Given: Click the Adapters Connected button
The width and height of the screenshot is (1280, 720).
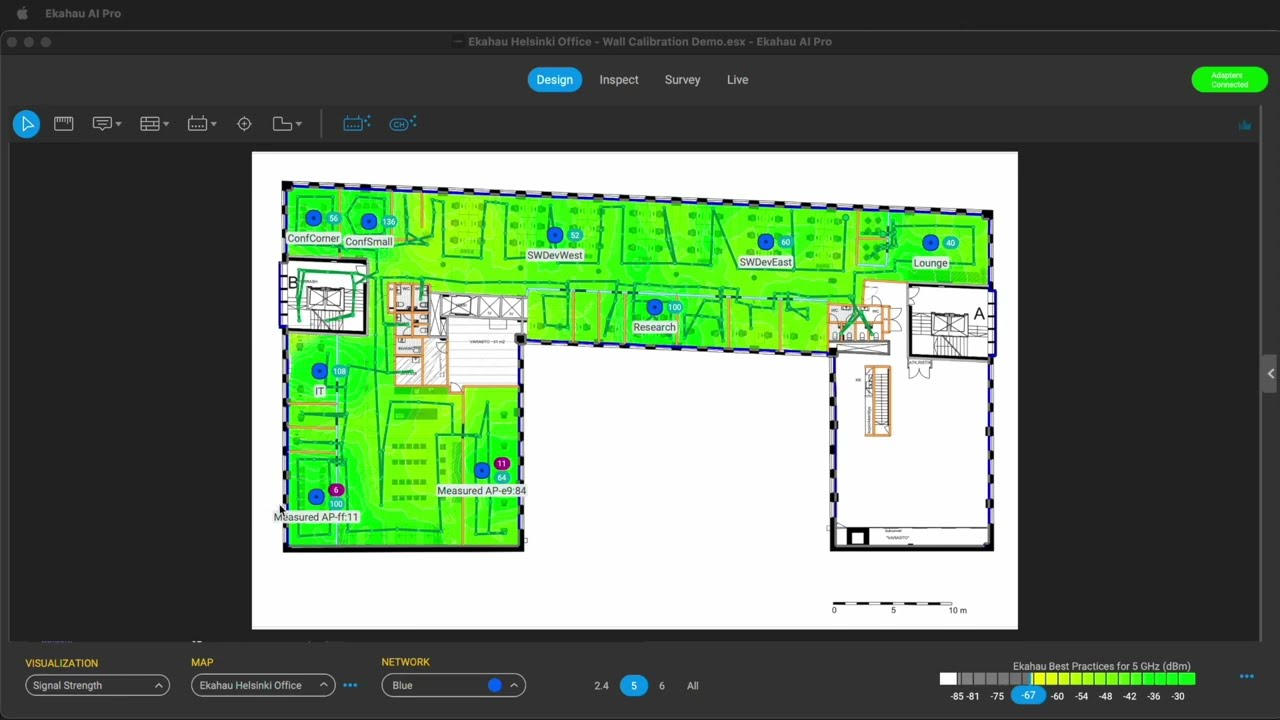Looking at the screenshot, I should tap(1229, 80).
